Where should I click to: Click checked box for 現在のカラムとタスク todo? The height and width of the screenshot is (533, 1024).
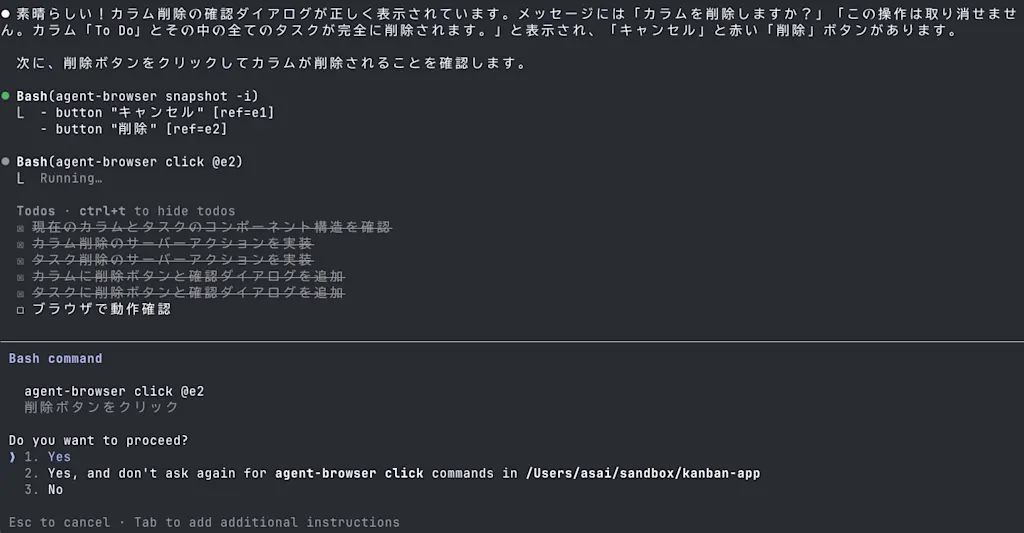tap(20, 228)
